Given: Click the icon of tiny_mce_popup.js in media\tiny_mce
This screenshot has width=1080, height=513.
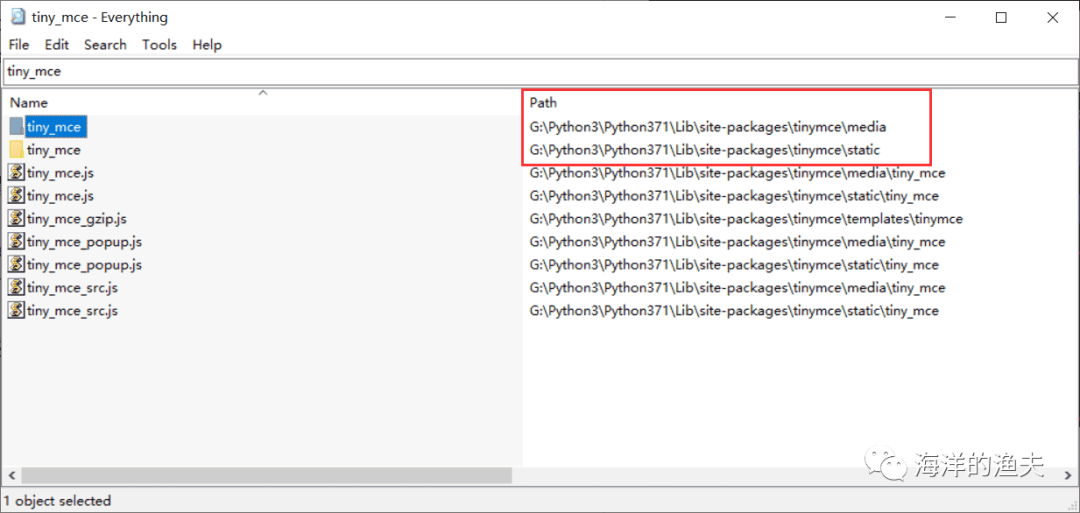Looking at the screenshot, I should [17, 242].
